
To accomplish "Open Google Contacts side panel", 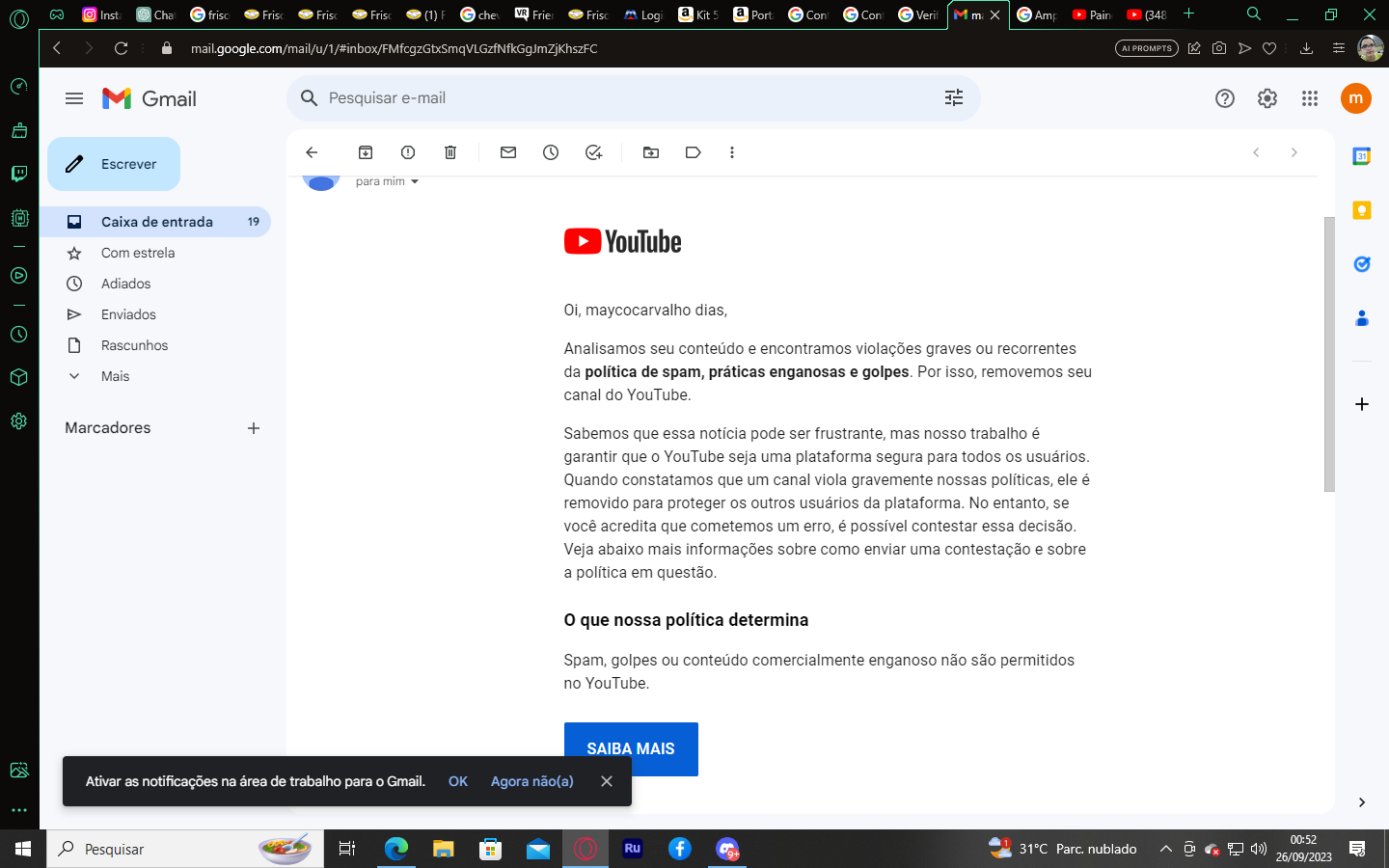I will click(1362, 318).
